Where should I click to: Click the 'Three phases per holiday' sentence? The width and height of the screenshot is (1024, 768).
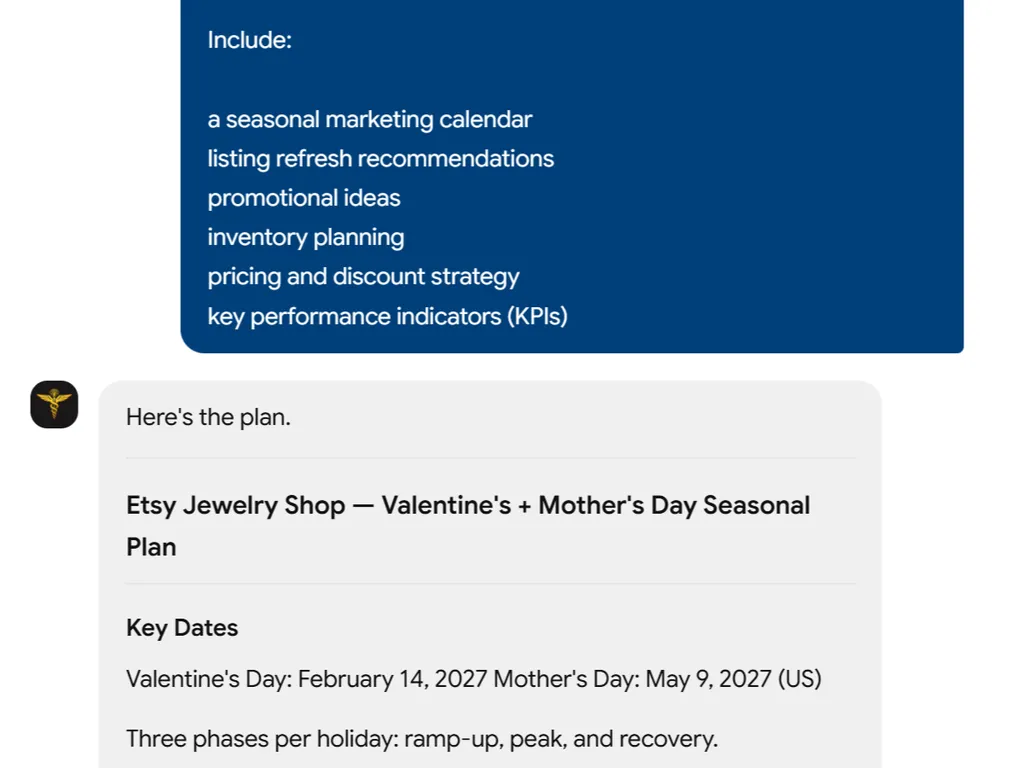pyautogui.click(x=422, y=739)
